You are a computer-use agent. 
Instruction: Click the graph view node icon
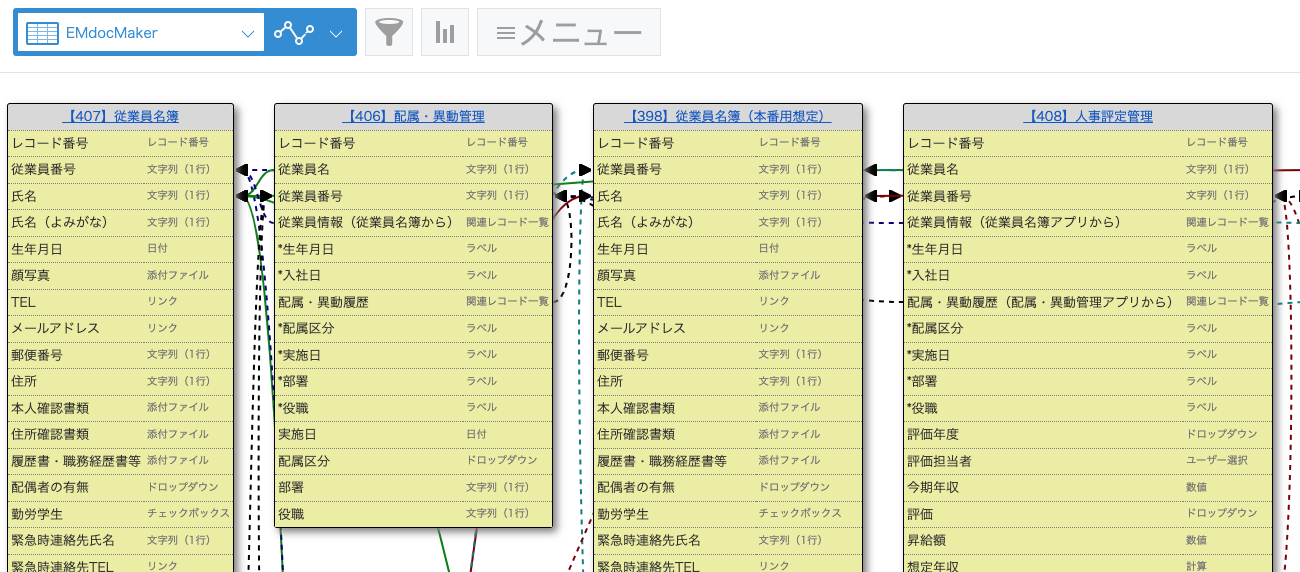point(293,33)
